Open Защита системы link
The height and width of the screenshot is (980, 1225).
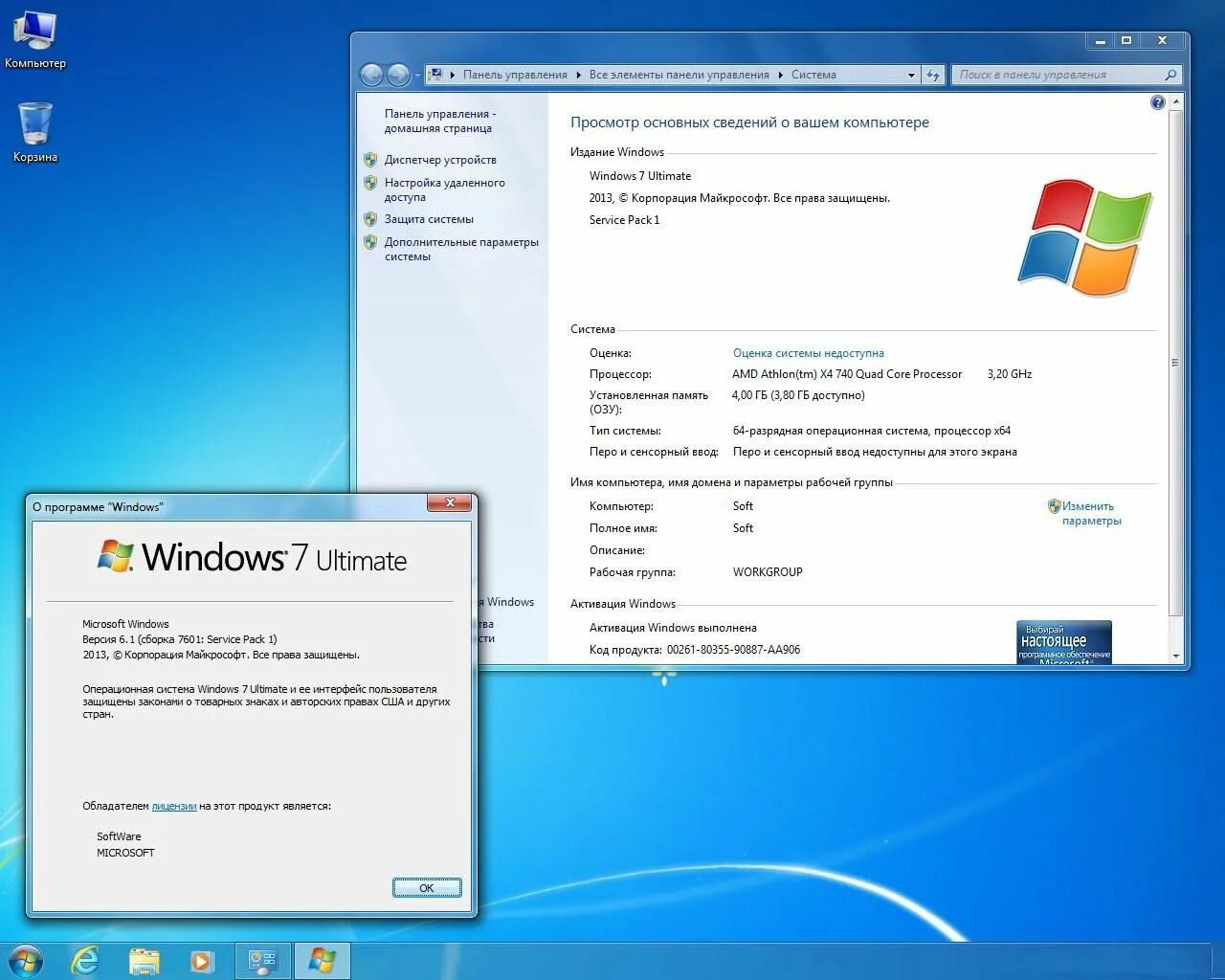point(429,219)
